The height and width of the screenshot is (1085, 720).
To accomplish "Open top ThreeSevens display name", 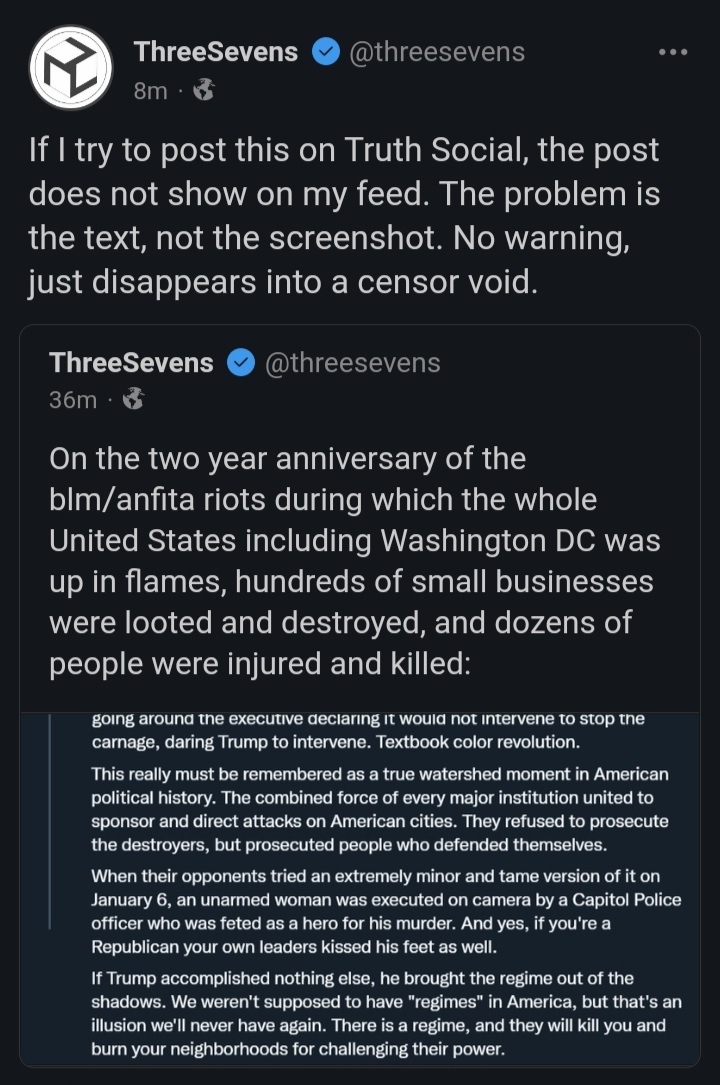I will 216,52.
